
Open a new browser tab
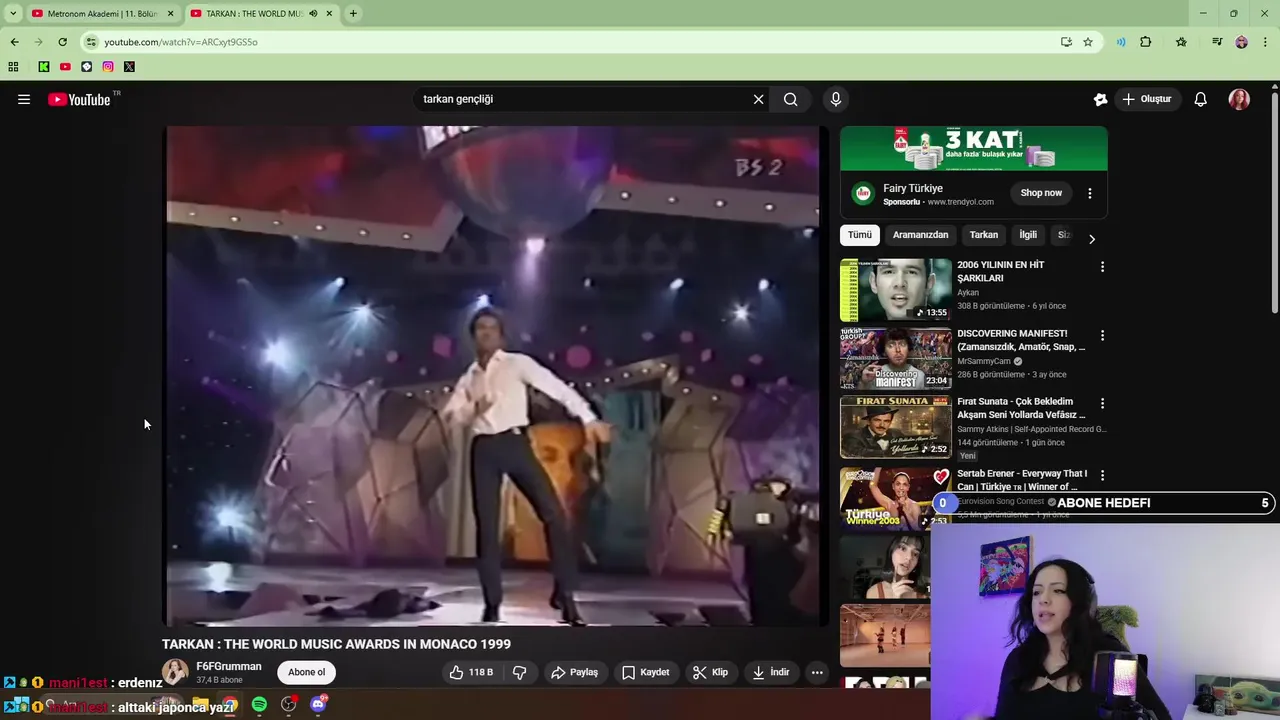click(x=353, y=14)
